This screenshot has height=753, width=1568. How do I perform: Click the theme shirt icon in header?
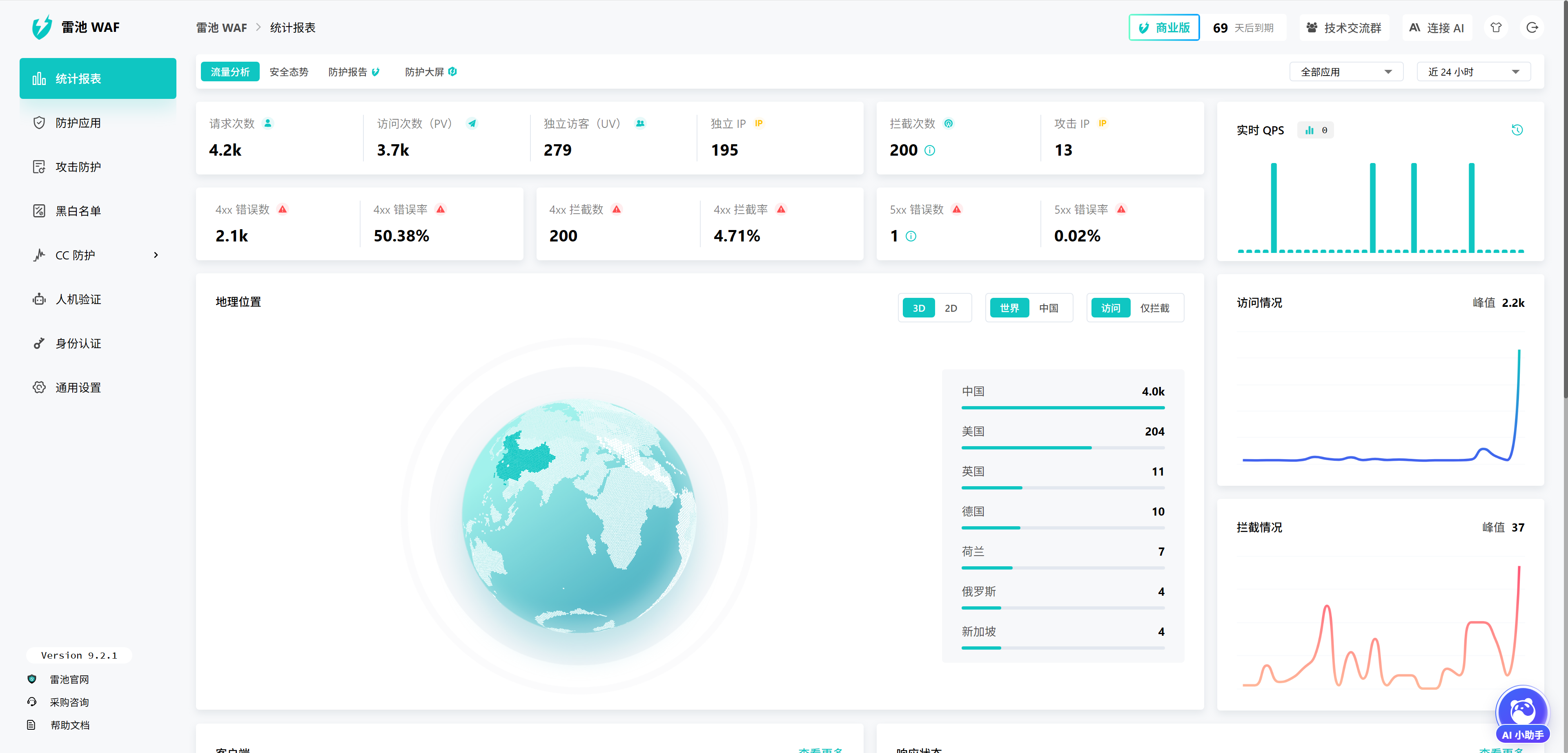coord(1496,27)
